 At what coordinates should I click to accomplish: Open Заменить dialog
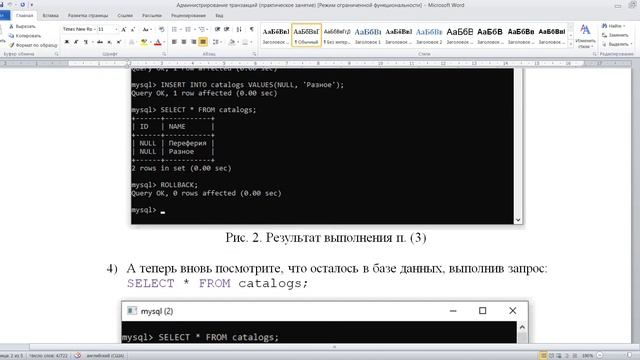coord(616,35)
